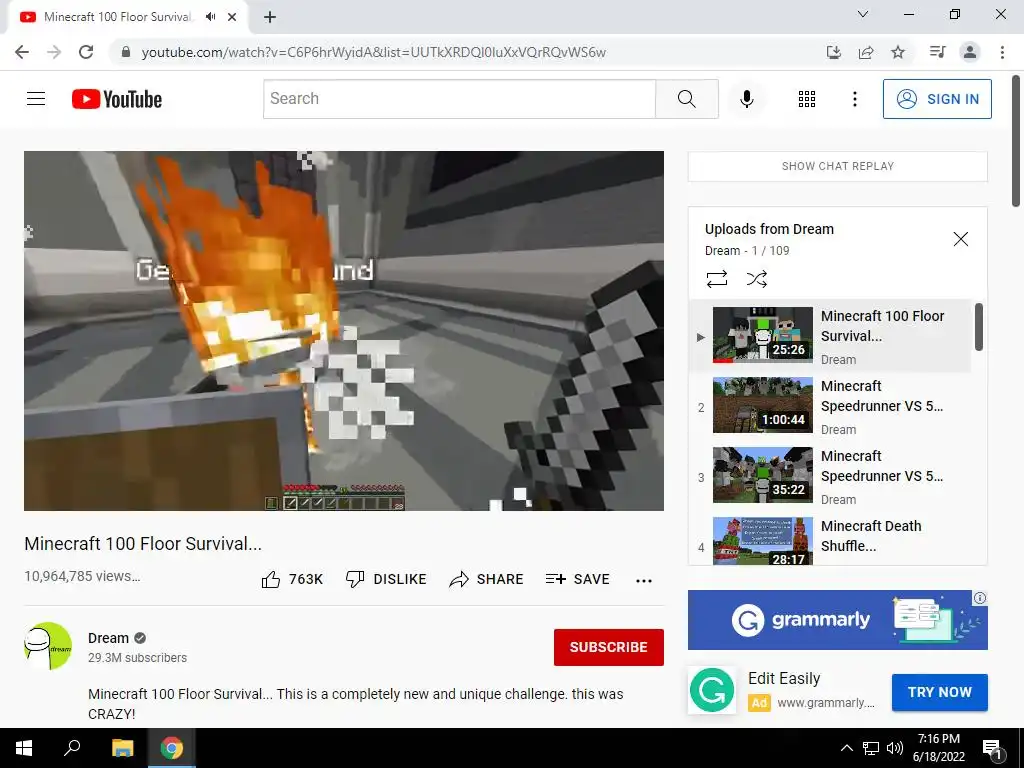Toggle shuffle playlist
This screenshot has height=768, width=1024.
(x=756, y=280)
